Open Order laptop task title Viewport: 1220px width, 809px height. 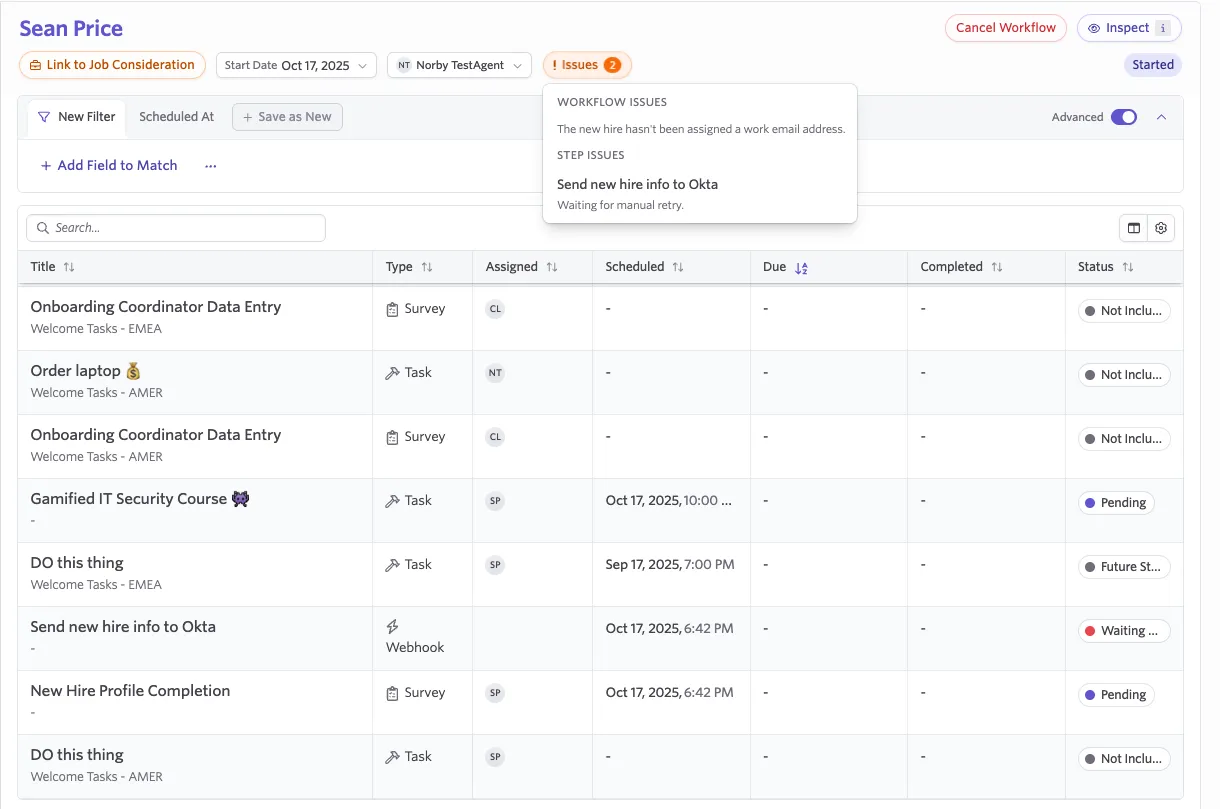pyautogui.click(x=86, y=371)
